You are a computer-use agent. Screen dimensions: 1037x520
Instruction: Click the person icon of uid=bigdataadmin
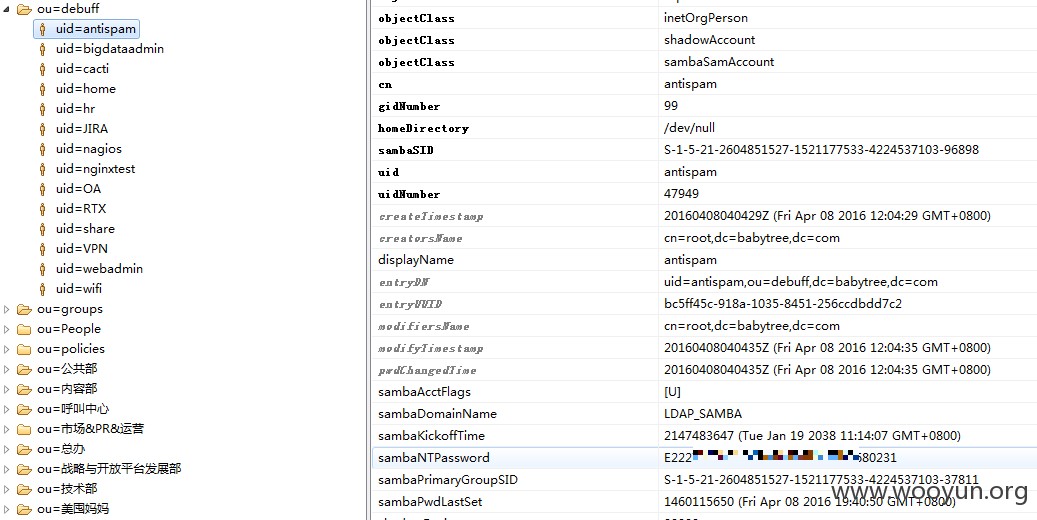click(x=43, y=49)
